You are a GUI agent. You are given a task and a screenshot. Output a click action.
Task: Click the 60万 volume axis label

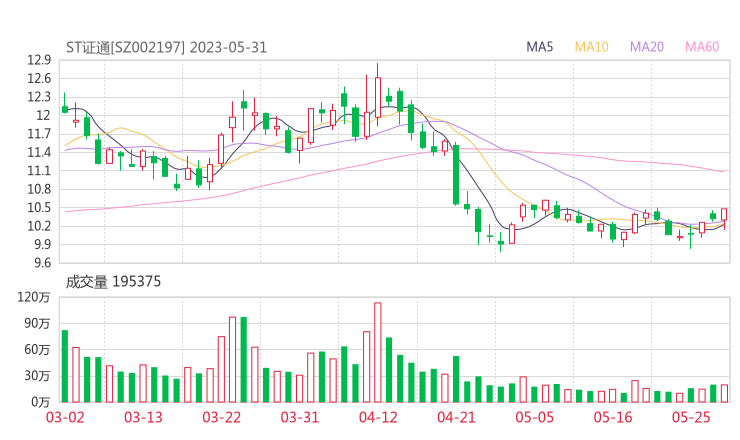coord(37,350)
